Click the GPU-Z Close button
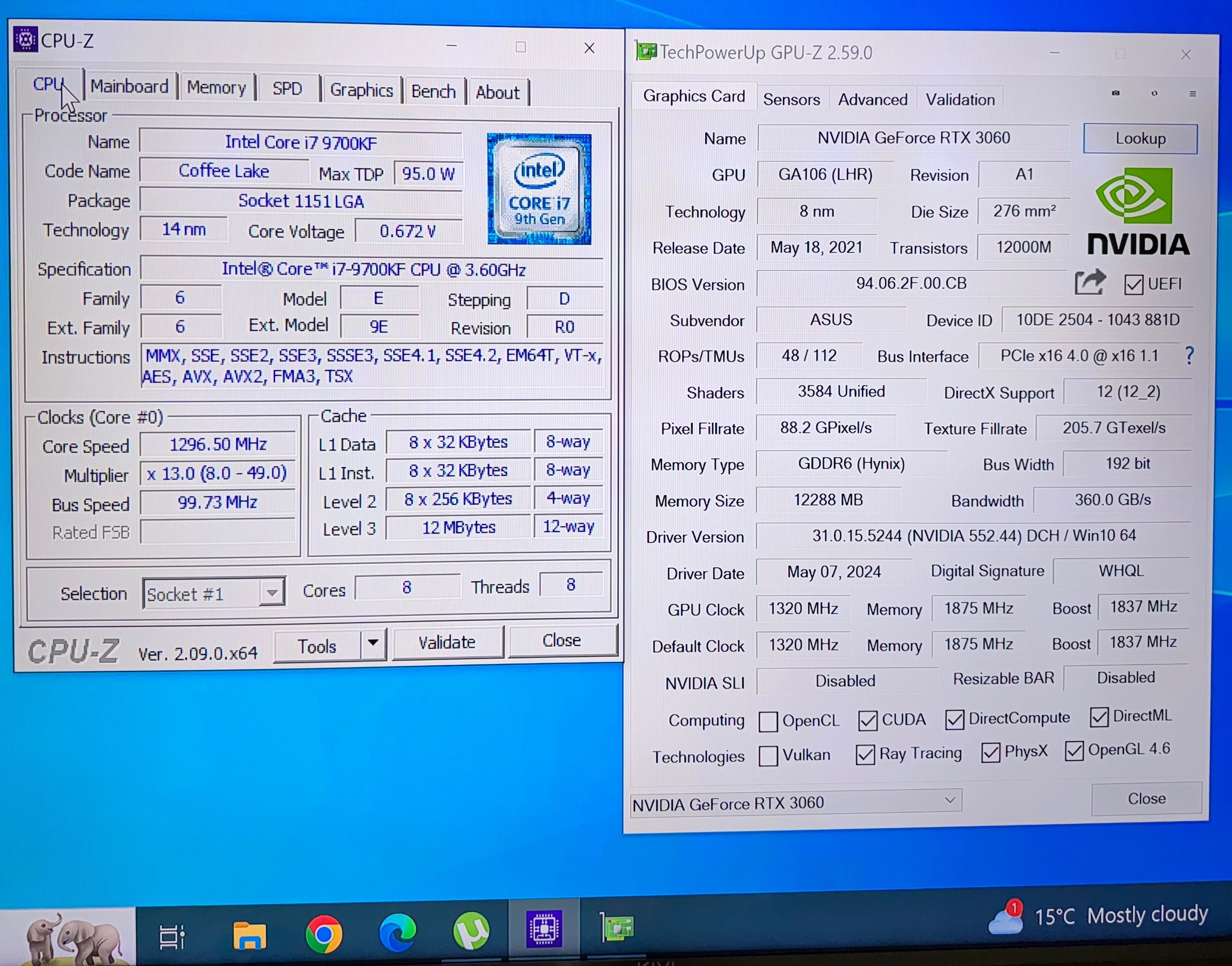This screenshot has width=1232, height=966. (x=1146, y=798)
